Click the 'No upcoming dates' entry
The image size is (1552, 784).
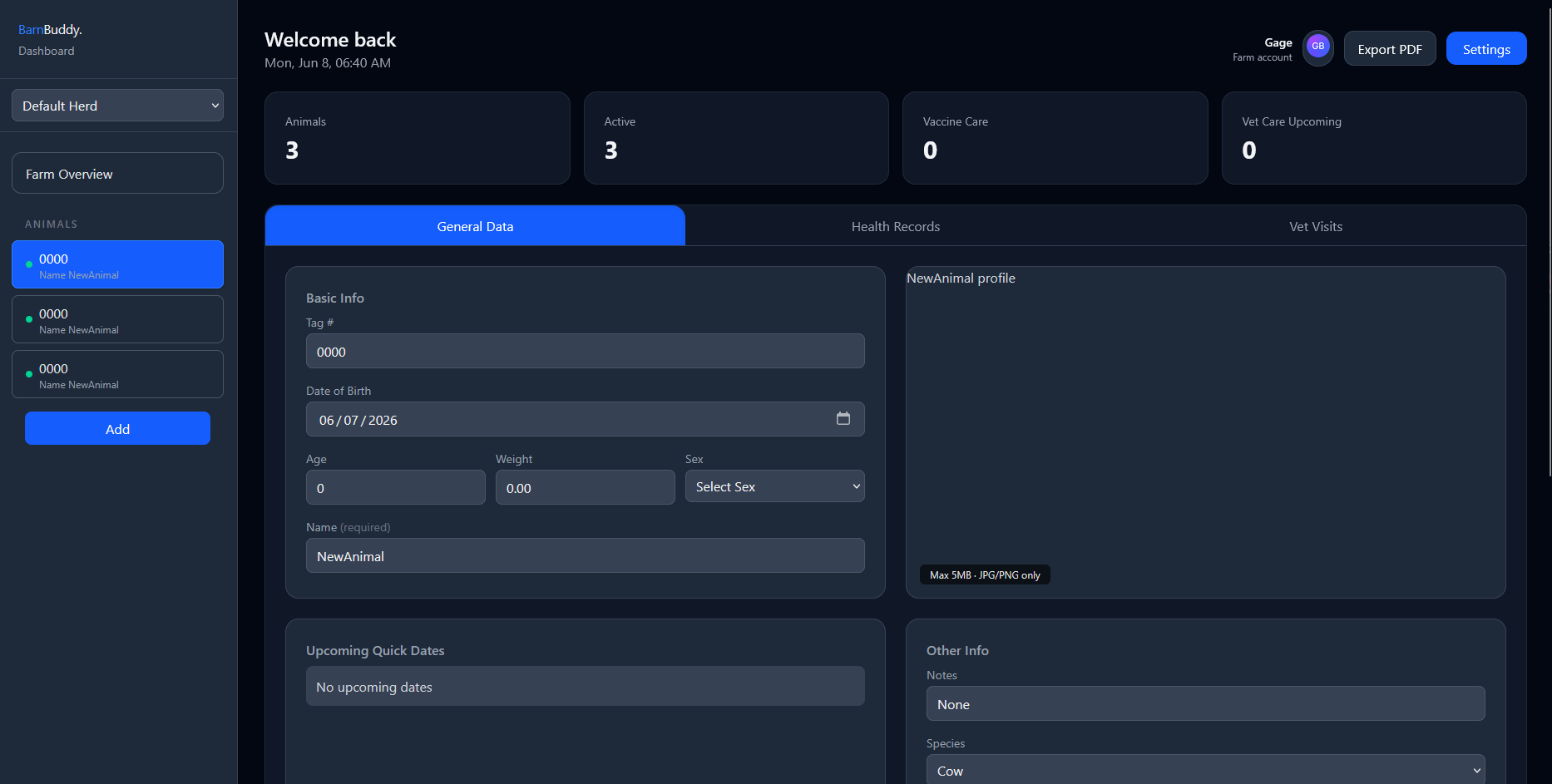[x=585, y=686]
